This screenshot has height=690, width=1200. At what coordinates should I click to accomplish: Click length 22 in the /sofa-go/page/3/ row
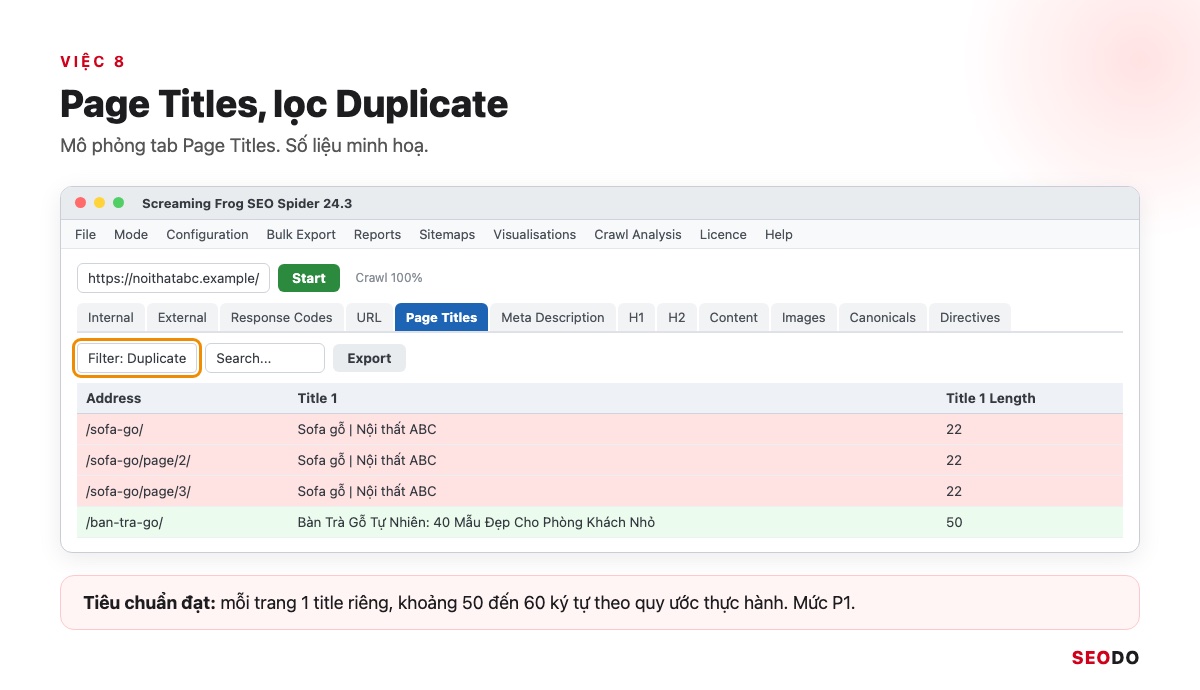(954, 491)
